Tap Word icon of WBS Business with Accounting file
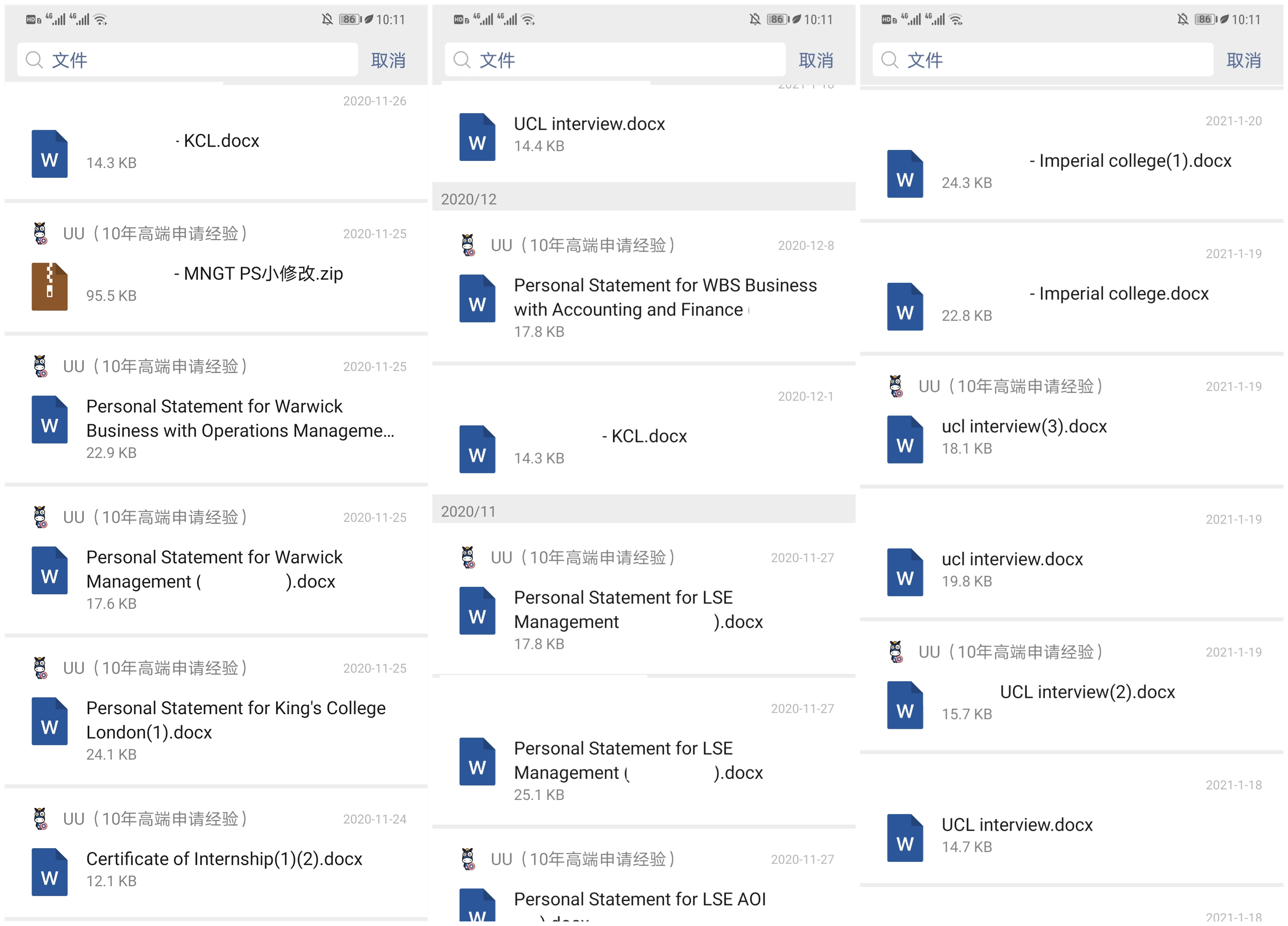Screen dimensions: 1288x926 [x=477, y=298]
